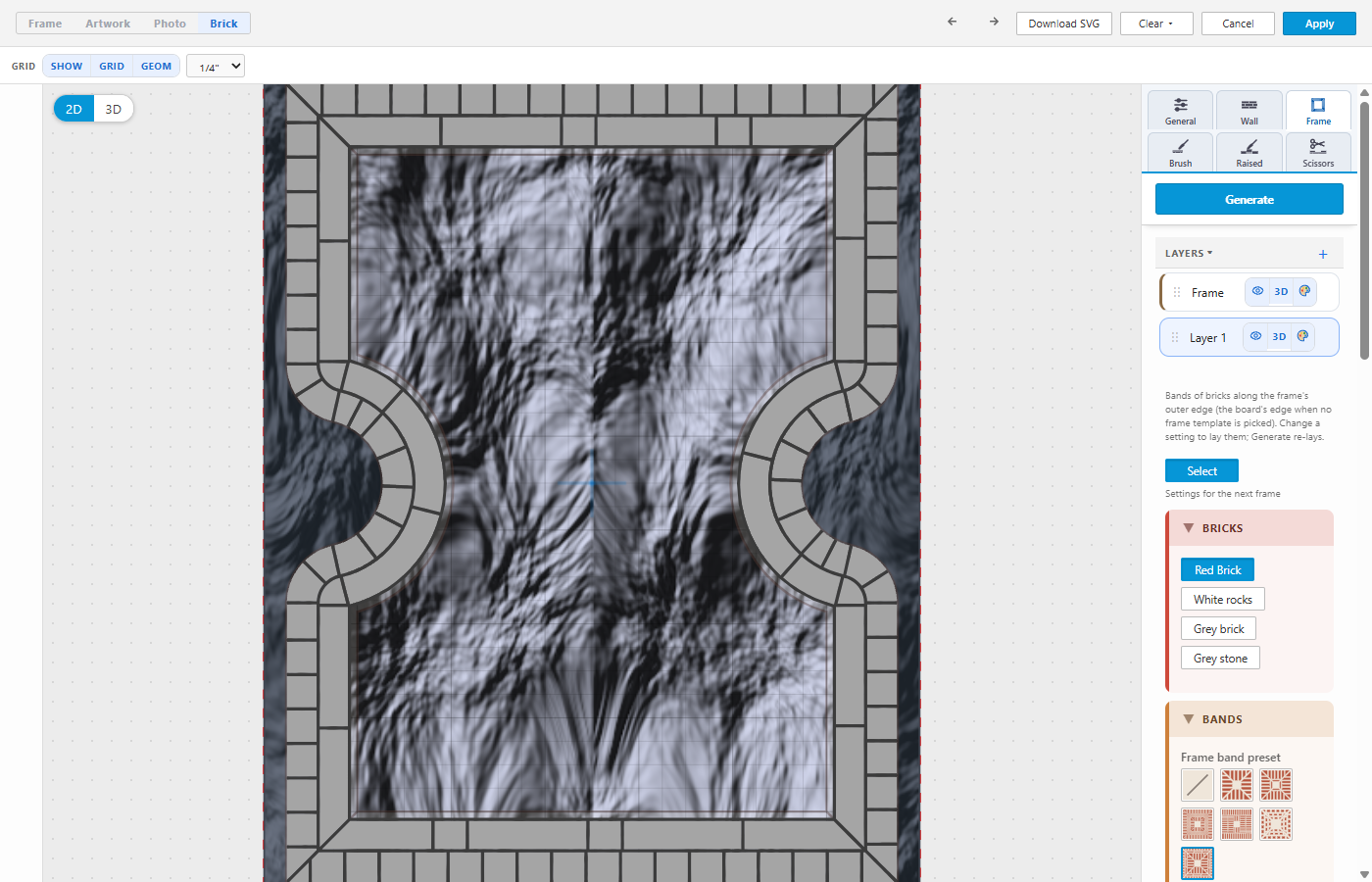Viewport: 1372px width, 882px height.
Task: Choose the Red Brick material
Action: click(1217, 569)
